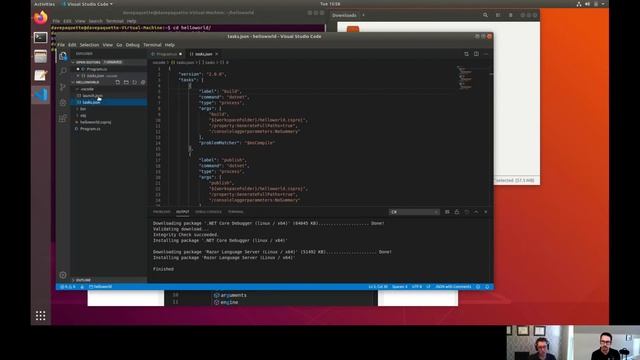Open the File menu in VS Code
Viewport: 640px width, 360px height.
tap(61, 45)
